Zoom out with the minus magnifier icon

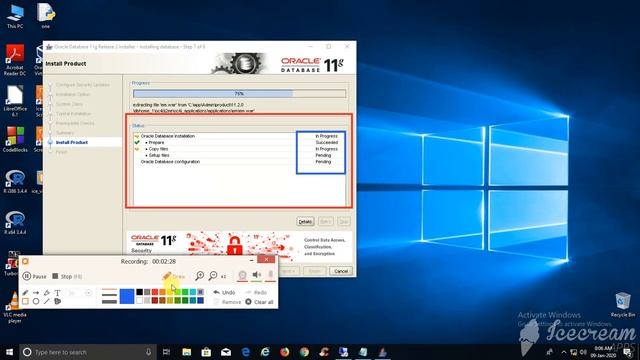click(213, 276)
